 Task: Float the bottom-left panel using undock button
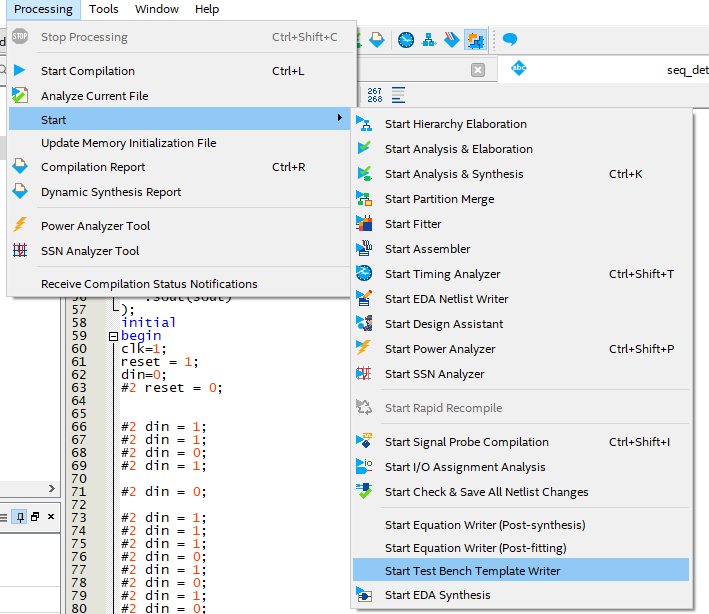tap(35, 517)
